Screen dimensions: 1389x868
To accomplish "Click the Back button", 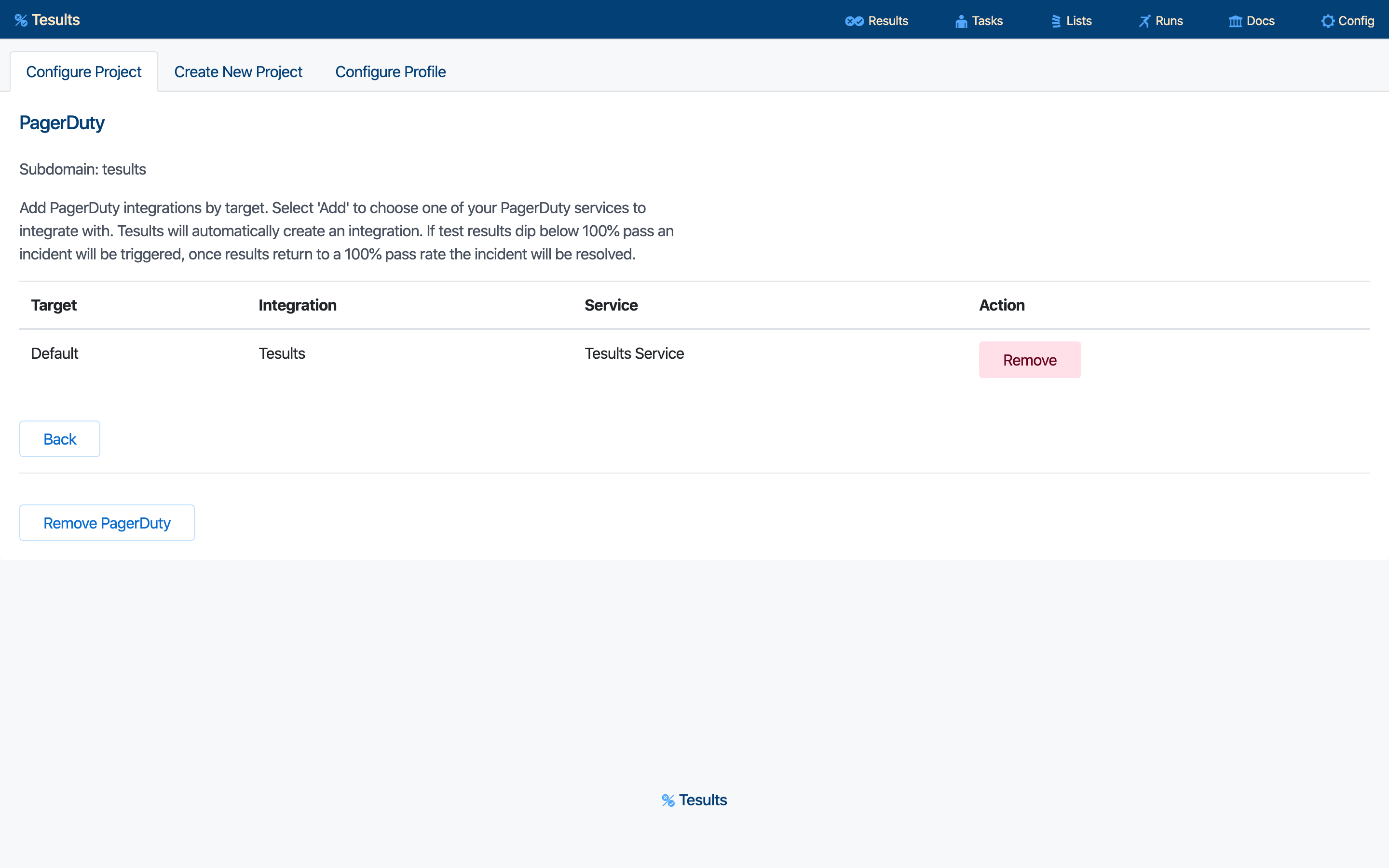I will pos(60,439).
